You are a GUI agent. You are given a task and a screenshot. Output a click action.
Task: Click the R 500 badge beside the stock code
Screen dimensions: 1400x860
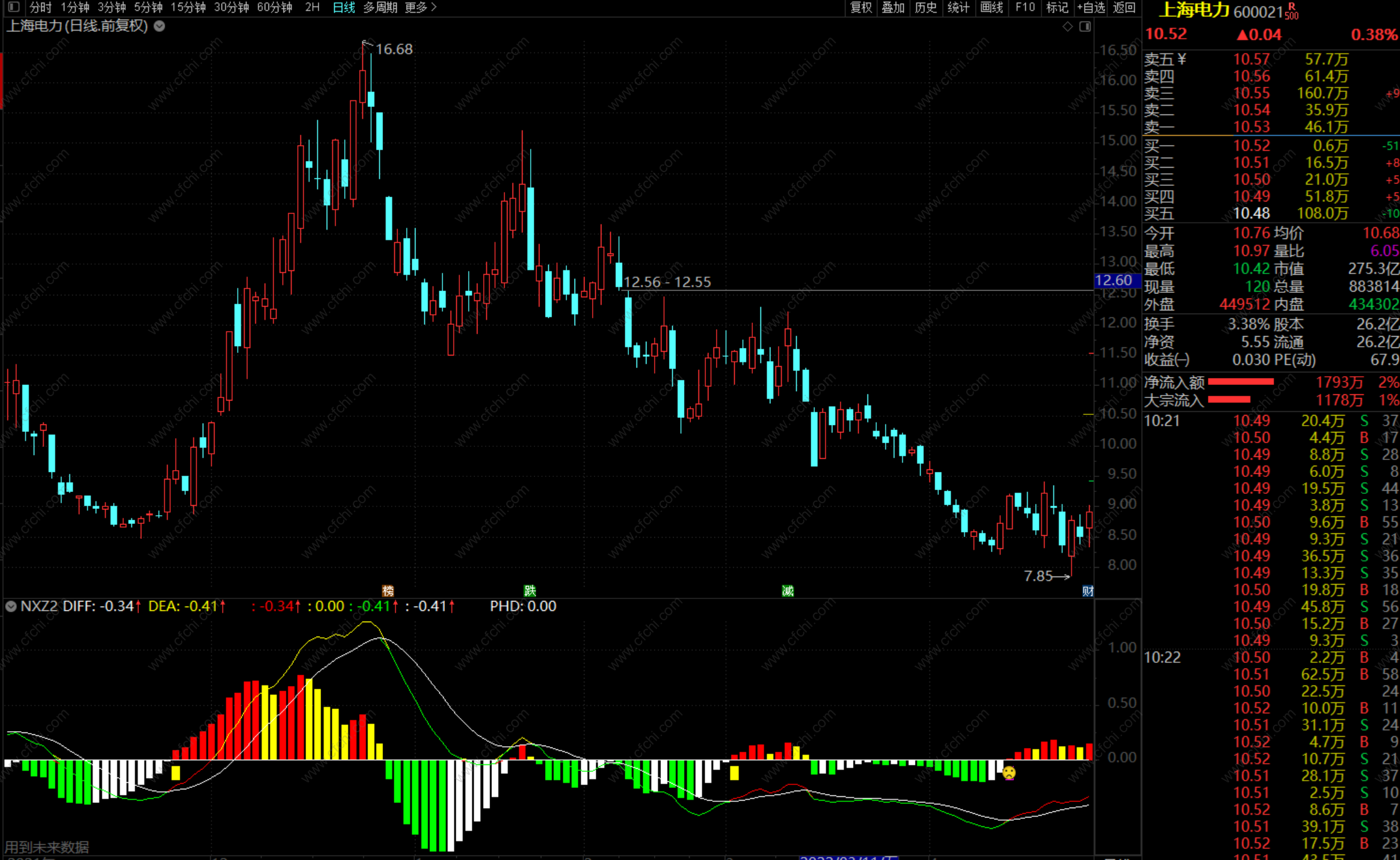click(x=1292, y=11)
